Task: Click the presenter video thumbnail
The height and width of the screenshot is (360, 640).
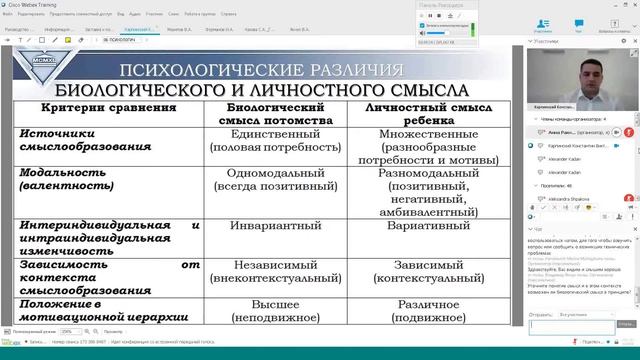Action: point(582,80)
